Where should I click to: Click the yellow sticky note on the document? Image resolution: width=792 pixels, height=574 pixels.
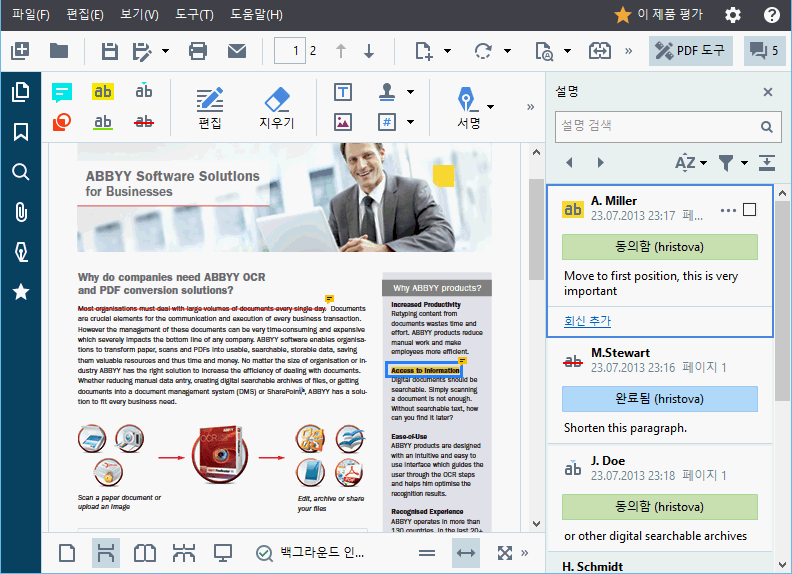pyautogui.click(x=443, y=175)
